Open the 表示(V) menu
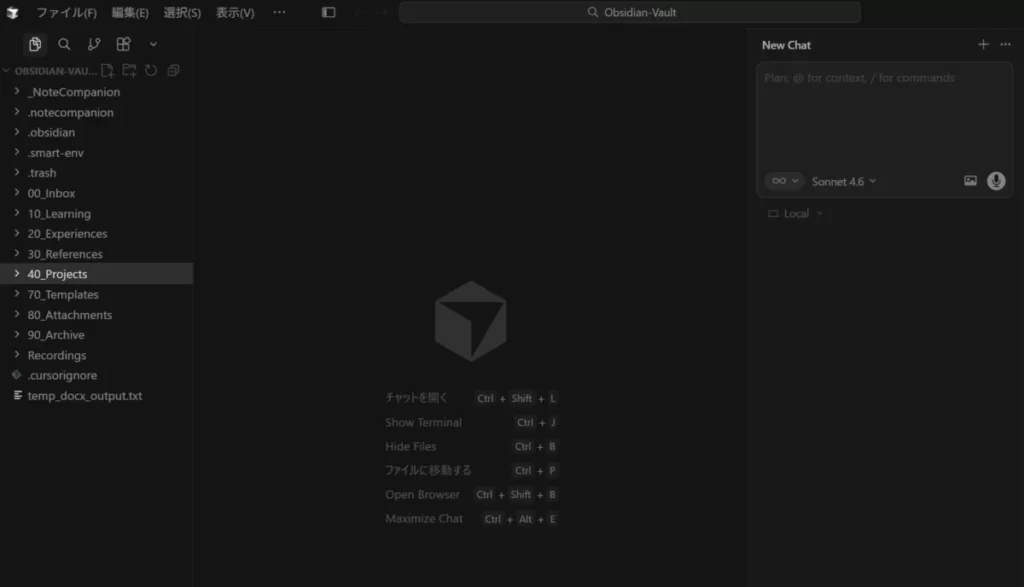1024x587 pixels. tap(235, 13)
